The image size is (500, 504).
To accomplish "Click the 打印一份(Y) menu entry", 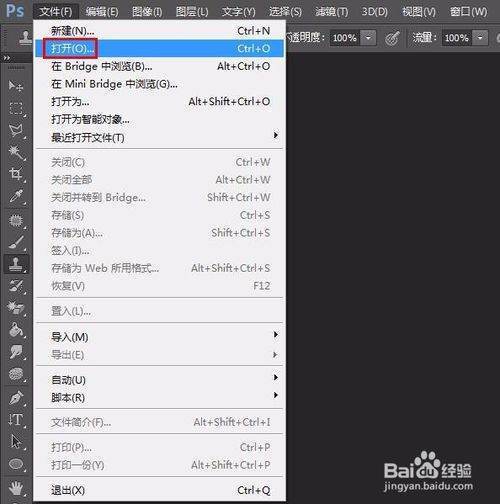I will click(x=160, y=465).
